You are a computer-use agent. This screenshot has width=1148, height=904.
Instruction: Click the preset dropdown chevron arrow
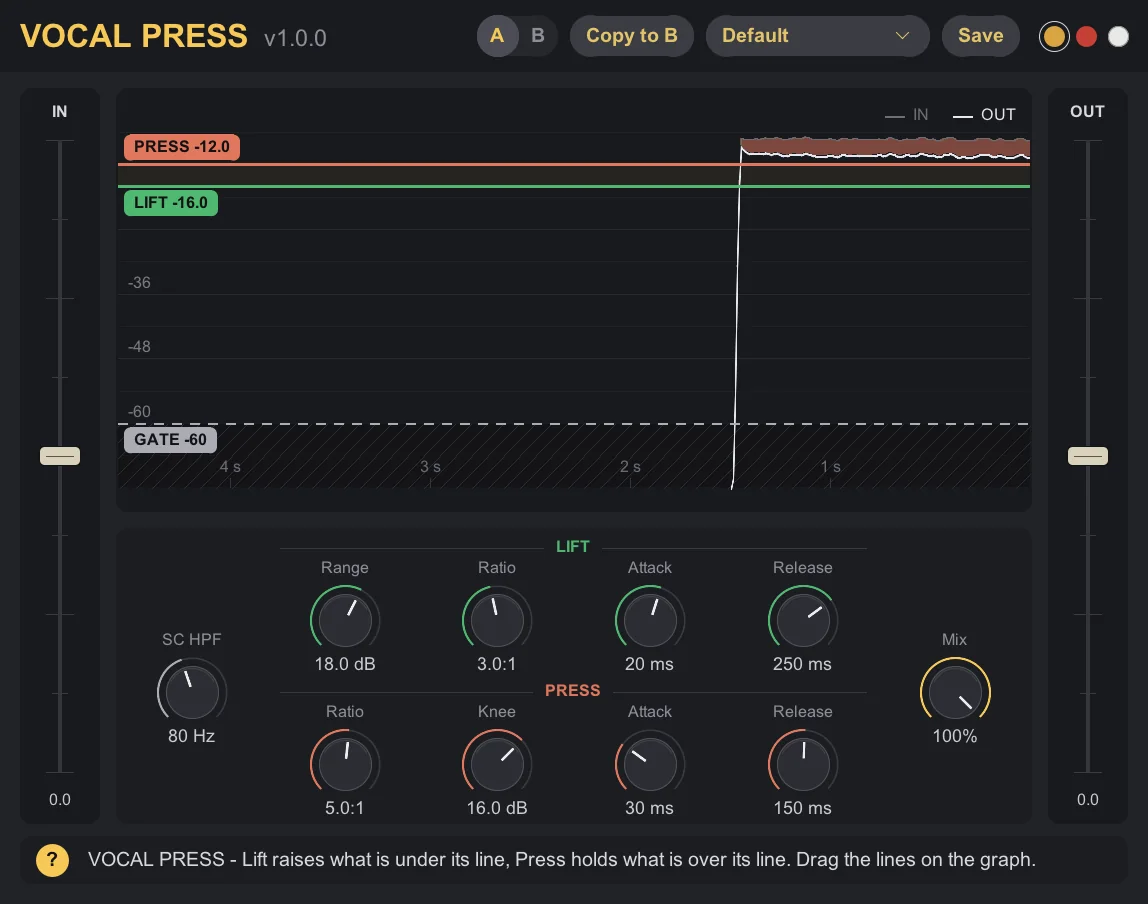[903, 36]
